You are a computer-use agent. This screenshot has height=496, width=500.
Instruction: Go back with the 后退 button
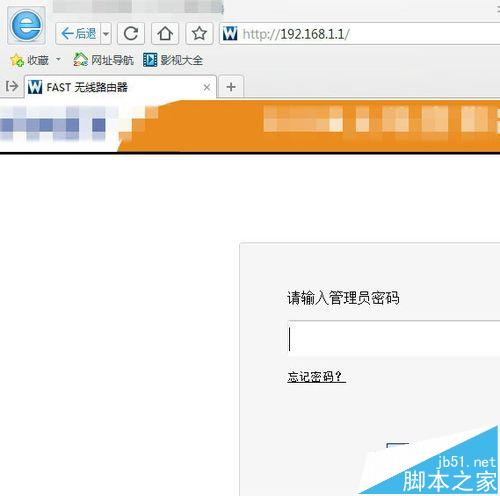(x=78, y=34)
